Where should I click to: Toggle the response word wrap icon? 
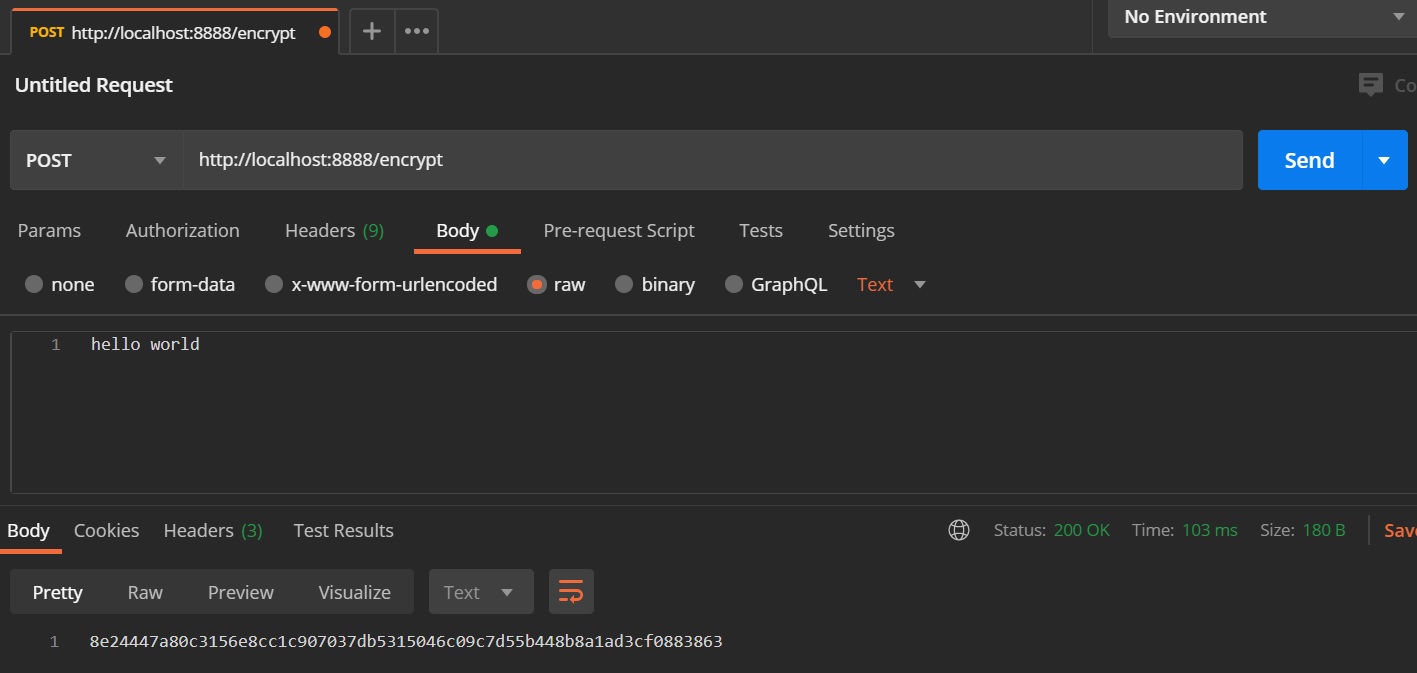[571, 592]
